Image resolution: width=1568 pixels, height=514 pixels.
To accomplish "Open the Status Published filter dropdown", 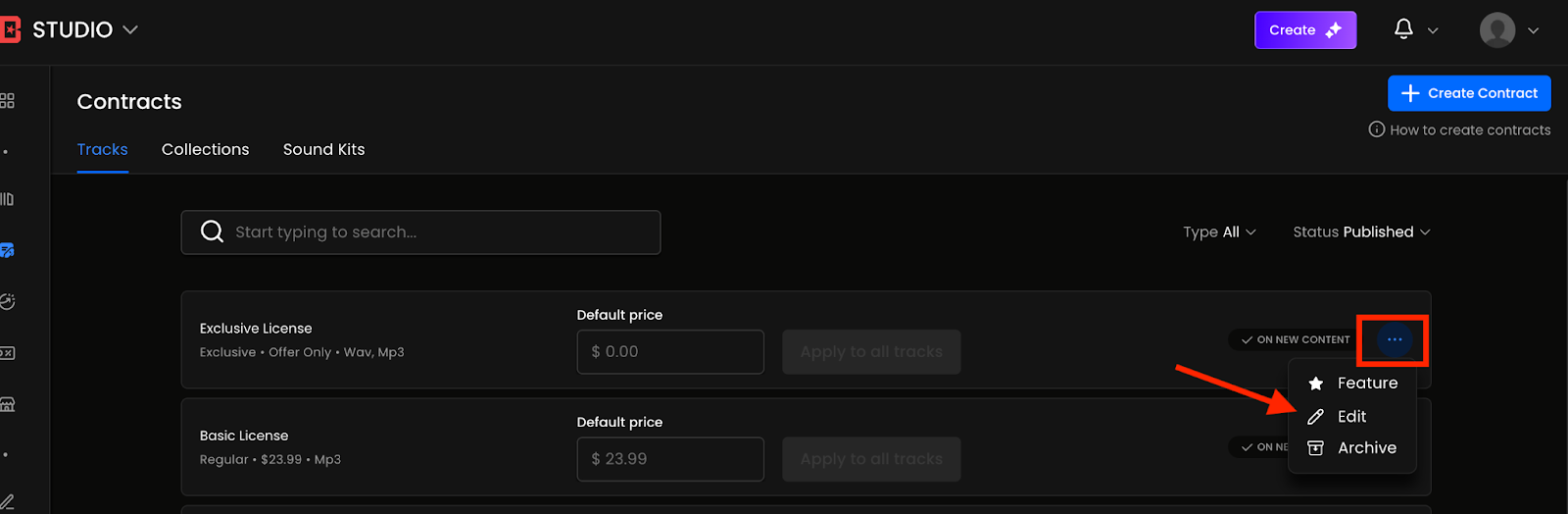I will 1361,231.
